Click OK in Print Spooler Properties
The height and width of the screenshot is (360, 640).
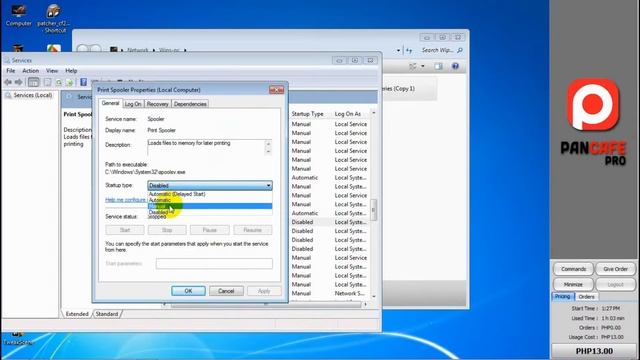(188, 291)
